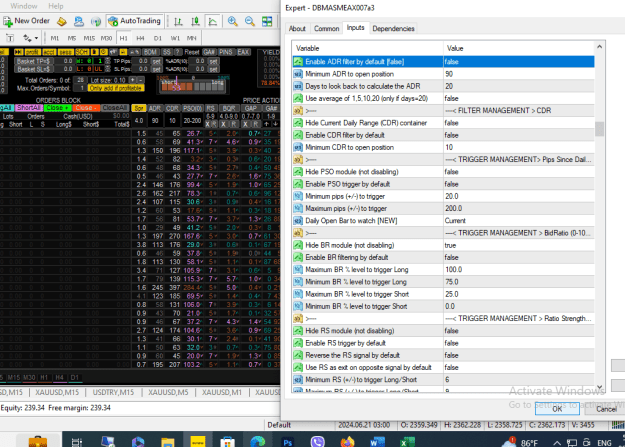Switch to candlestick chart display
The height and width of the screenshot is (447, 625).
pyautogui.click(x=195, y=22)
